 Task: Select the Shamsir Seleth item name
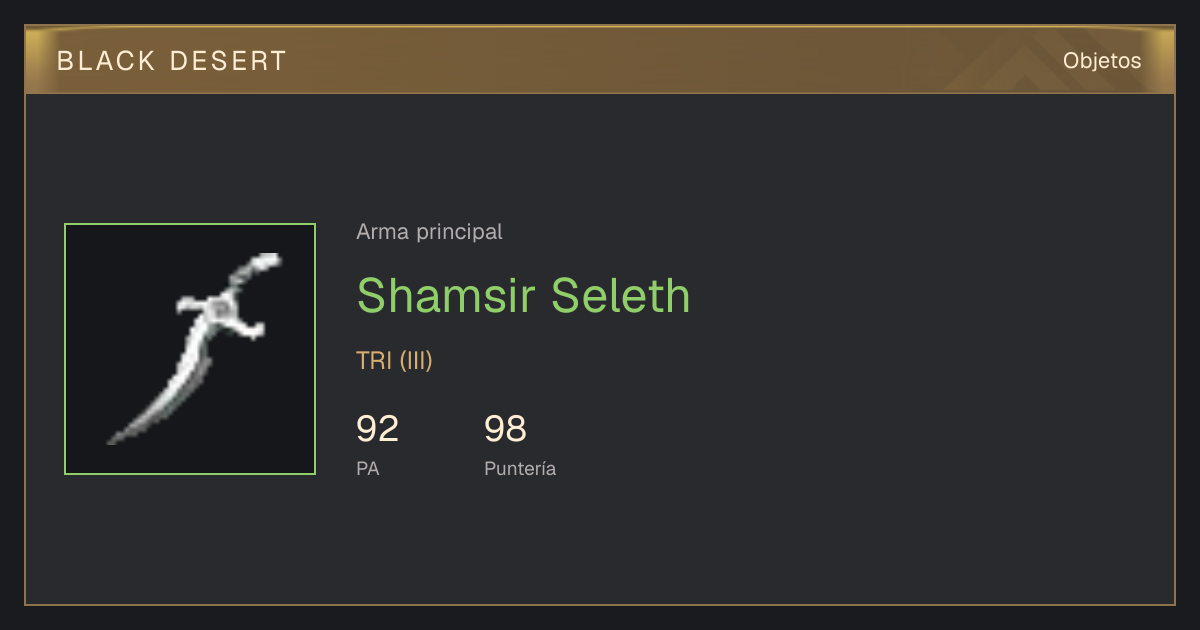pyautogui.click(x=523, y=295)
